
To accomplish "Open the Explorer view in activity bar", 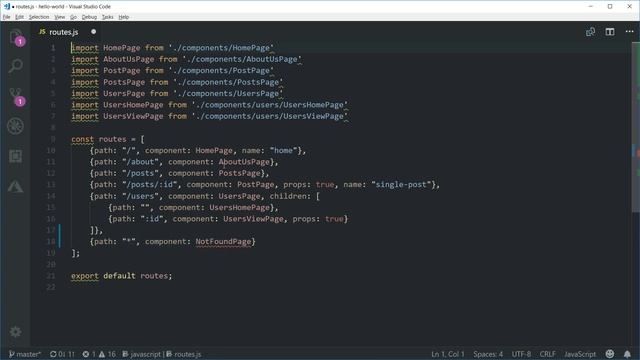I will pyautogui.click(x=16, y=36).
